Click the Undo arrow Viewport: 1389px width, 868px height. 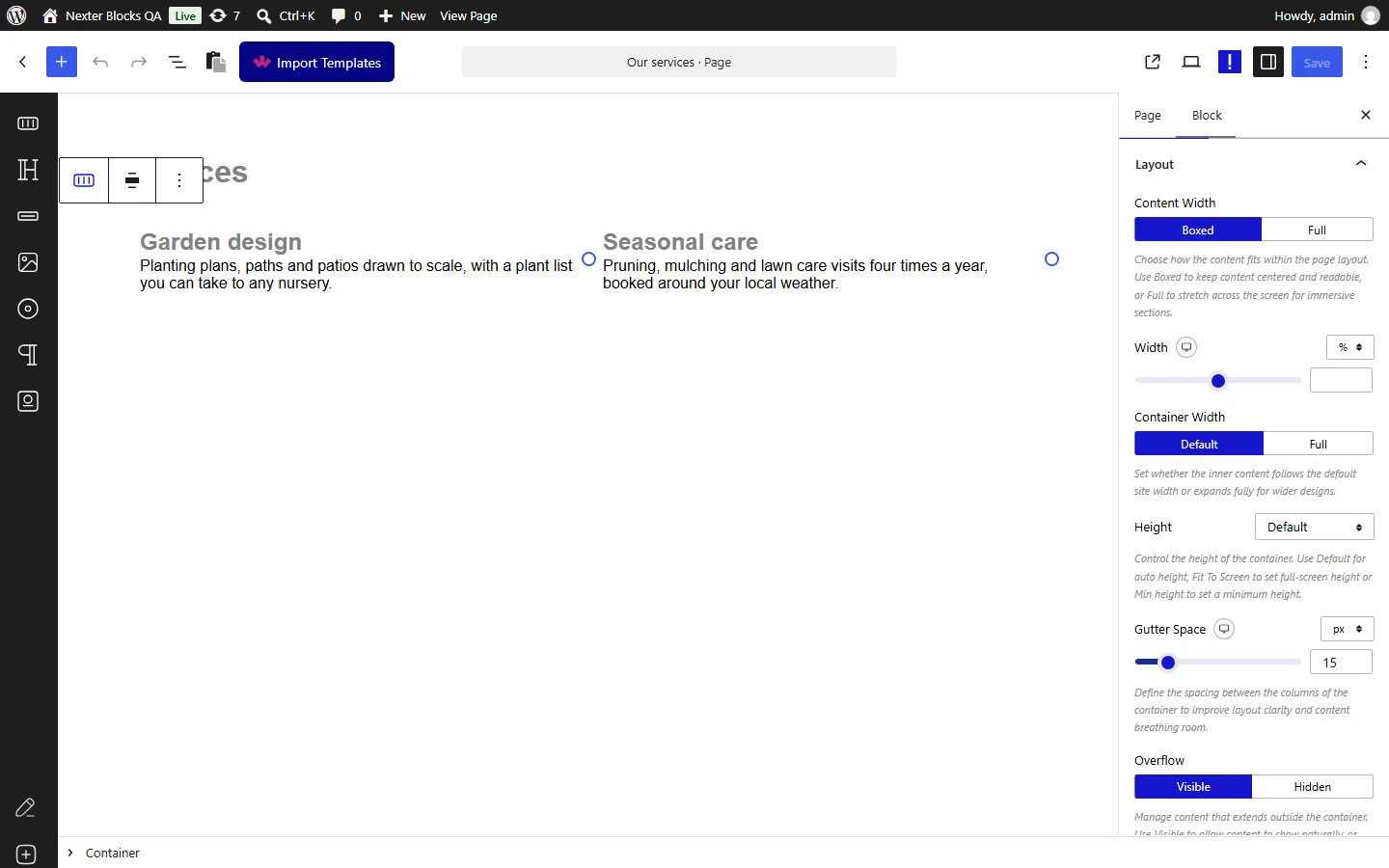(x=100, y=62)
